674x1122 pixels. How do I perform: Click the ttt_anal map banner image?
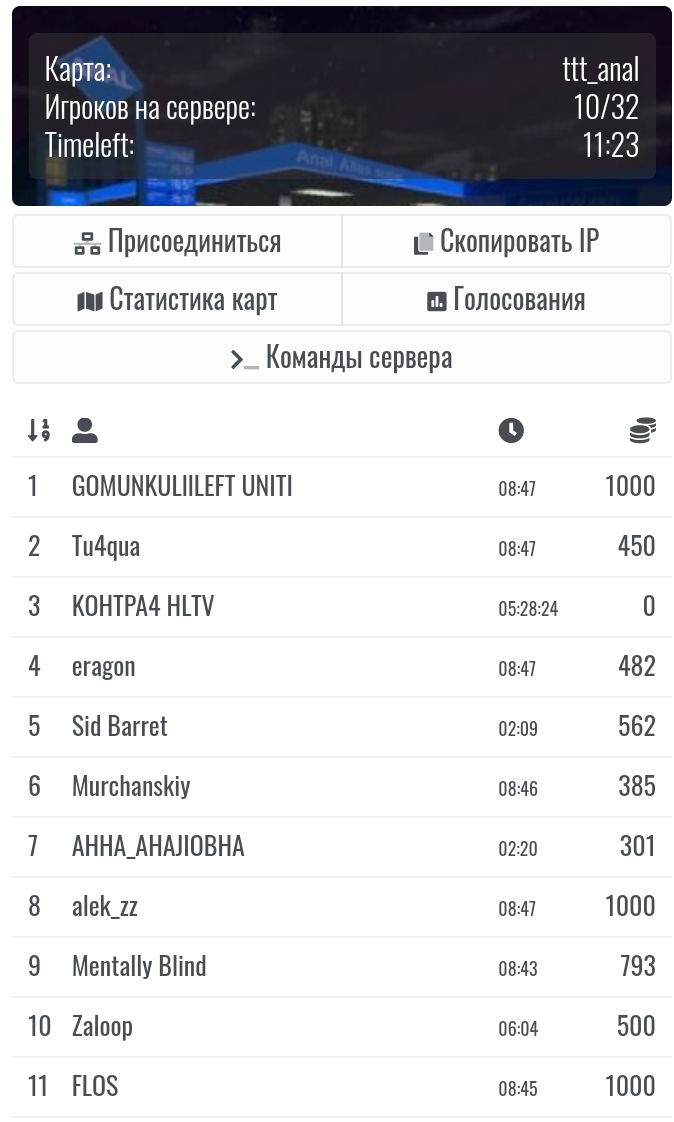click(x=342, y=106)
